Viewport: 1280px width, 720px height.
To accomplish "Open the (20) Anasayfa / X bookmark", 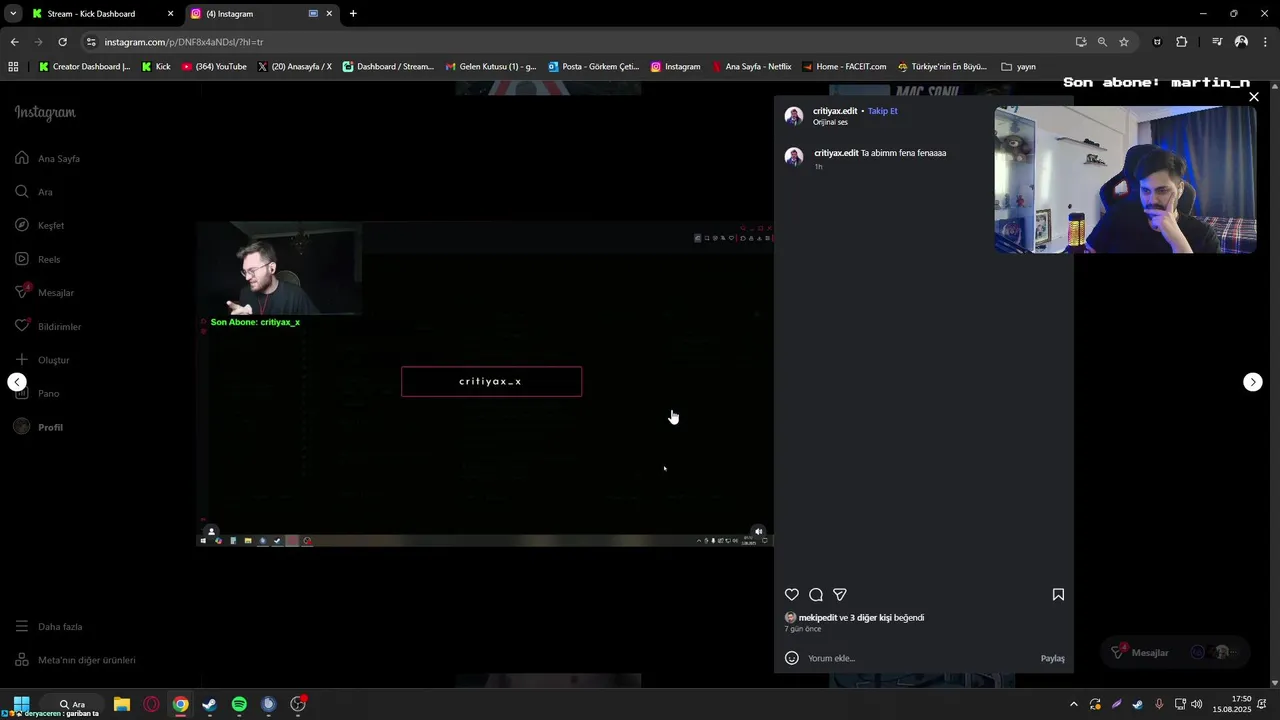I will click(294, 67).
